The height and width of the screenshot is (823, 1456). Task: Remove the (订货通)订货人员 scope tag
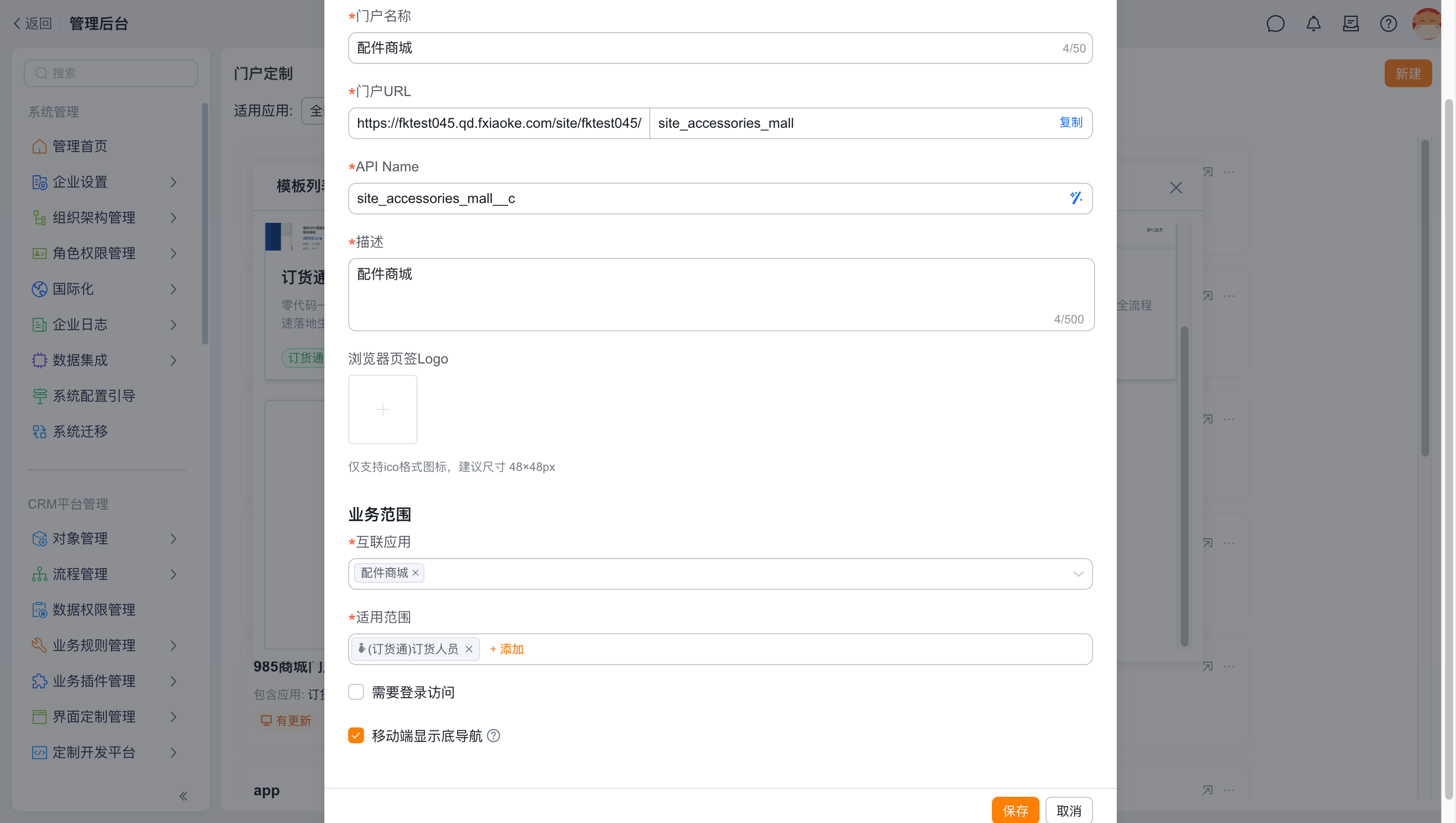468,649
